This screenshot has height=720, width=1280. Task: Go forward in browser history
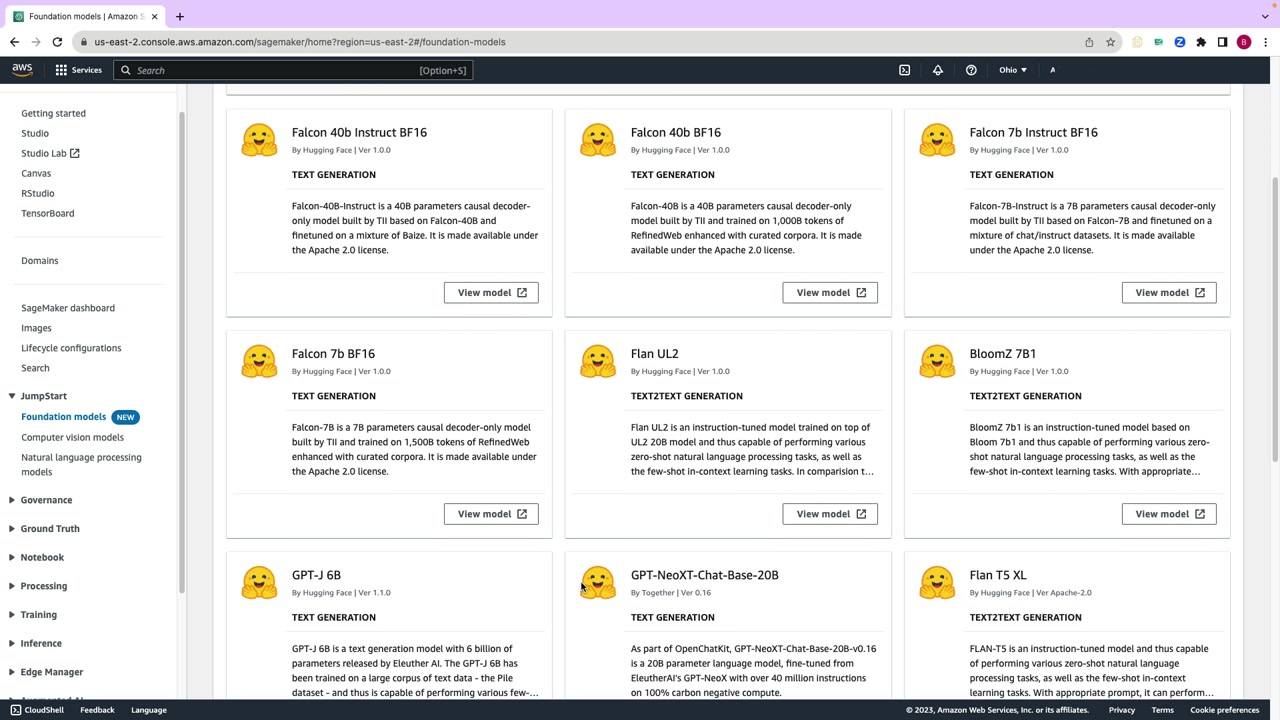pos(36,42)
